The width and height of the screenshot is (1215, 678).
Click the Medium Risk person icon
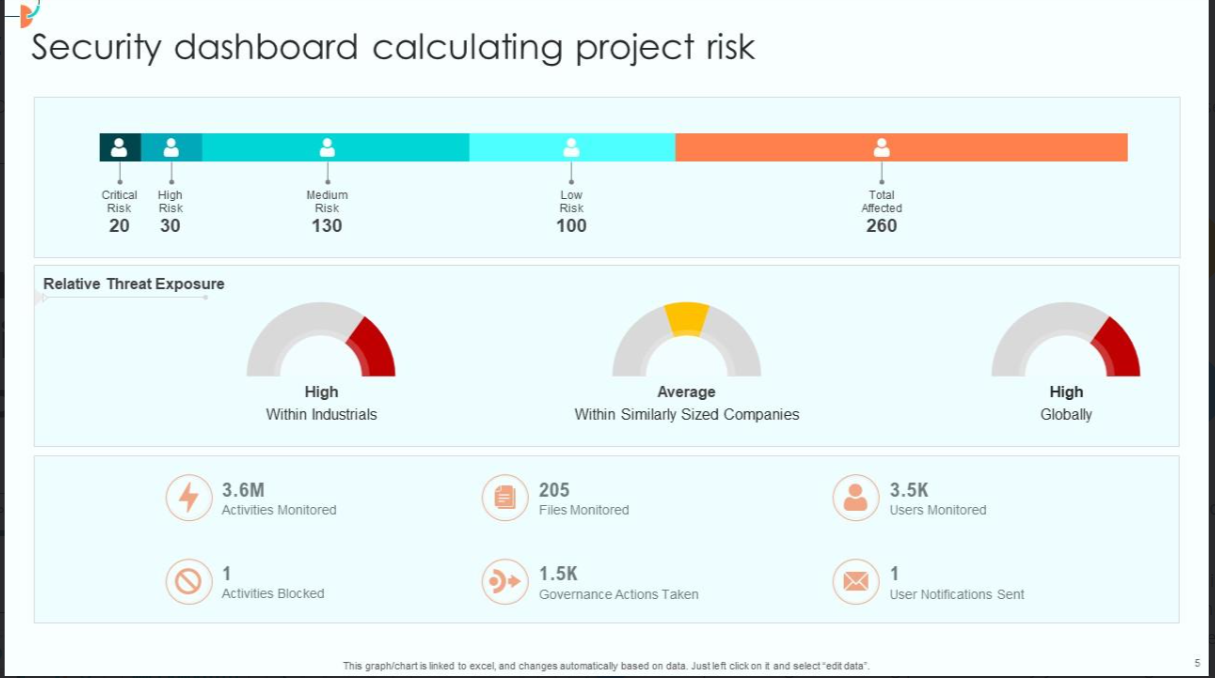pos(327,147)
